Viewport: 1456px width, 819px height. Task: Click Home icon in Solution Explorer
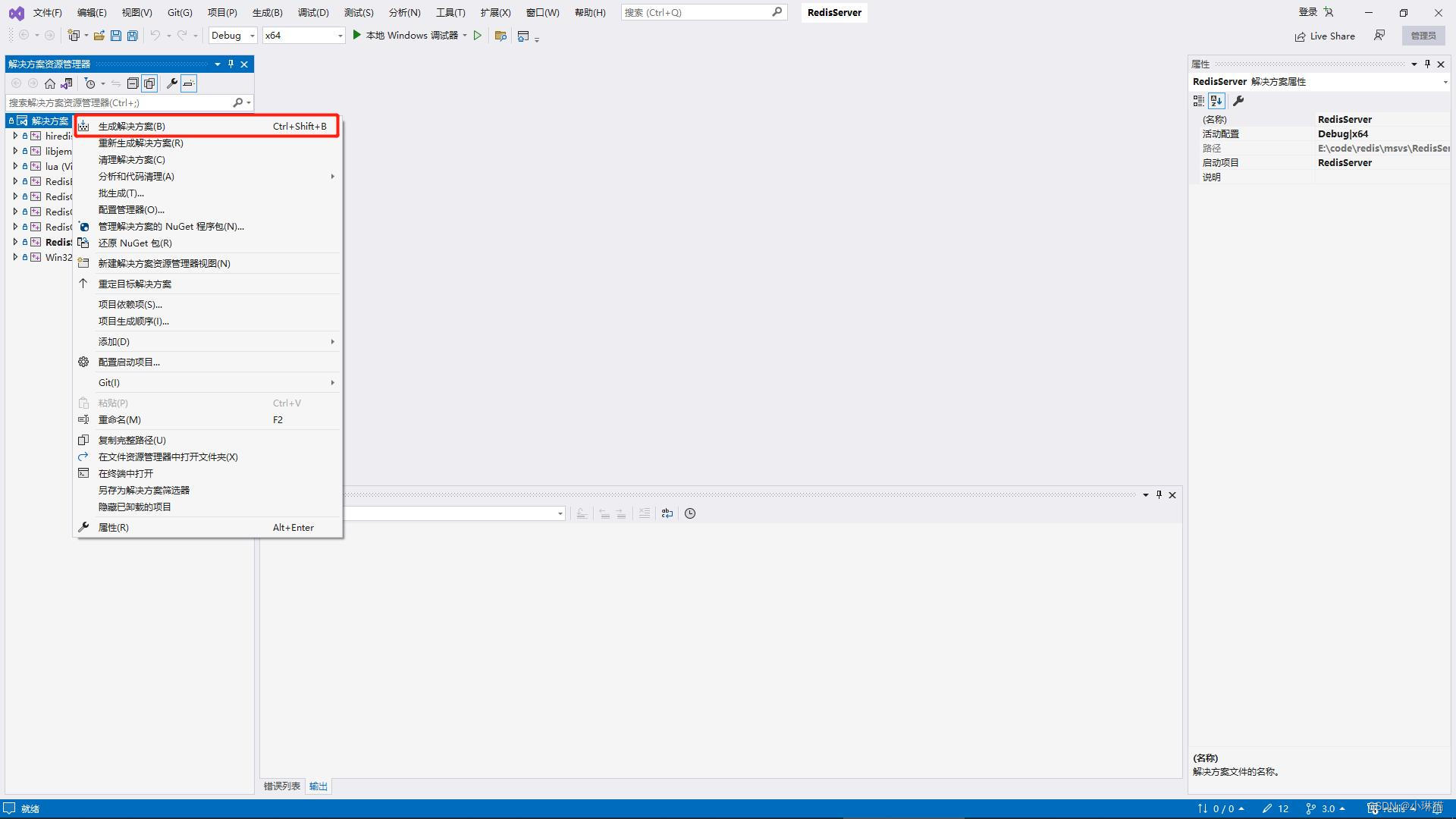point(50,83)
